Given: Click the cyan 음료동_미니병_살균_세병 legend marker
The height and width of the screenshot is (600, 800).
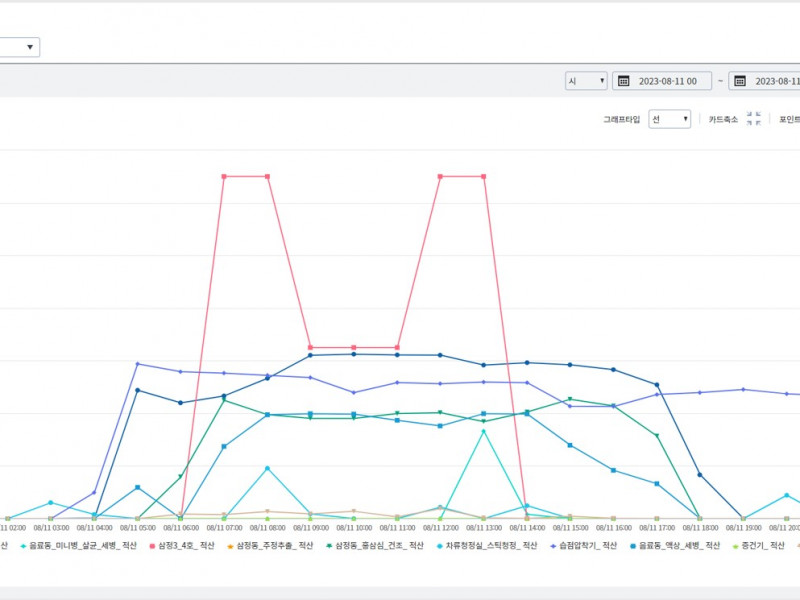Looking at the screenshot, I should tap(22, 546).
